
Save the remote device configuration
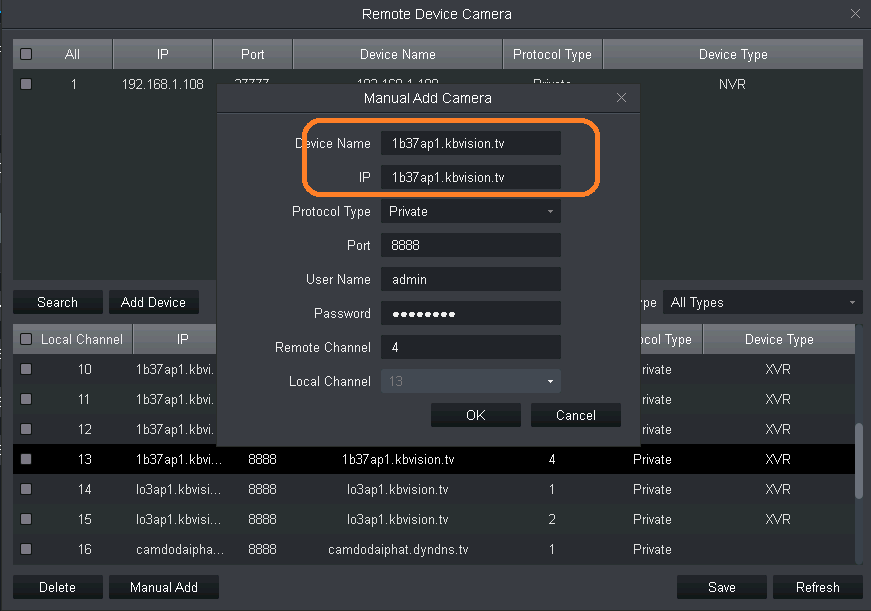tap(721, 588)
